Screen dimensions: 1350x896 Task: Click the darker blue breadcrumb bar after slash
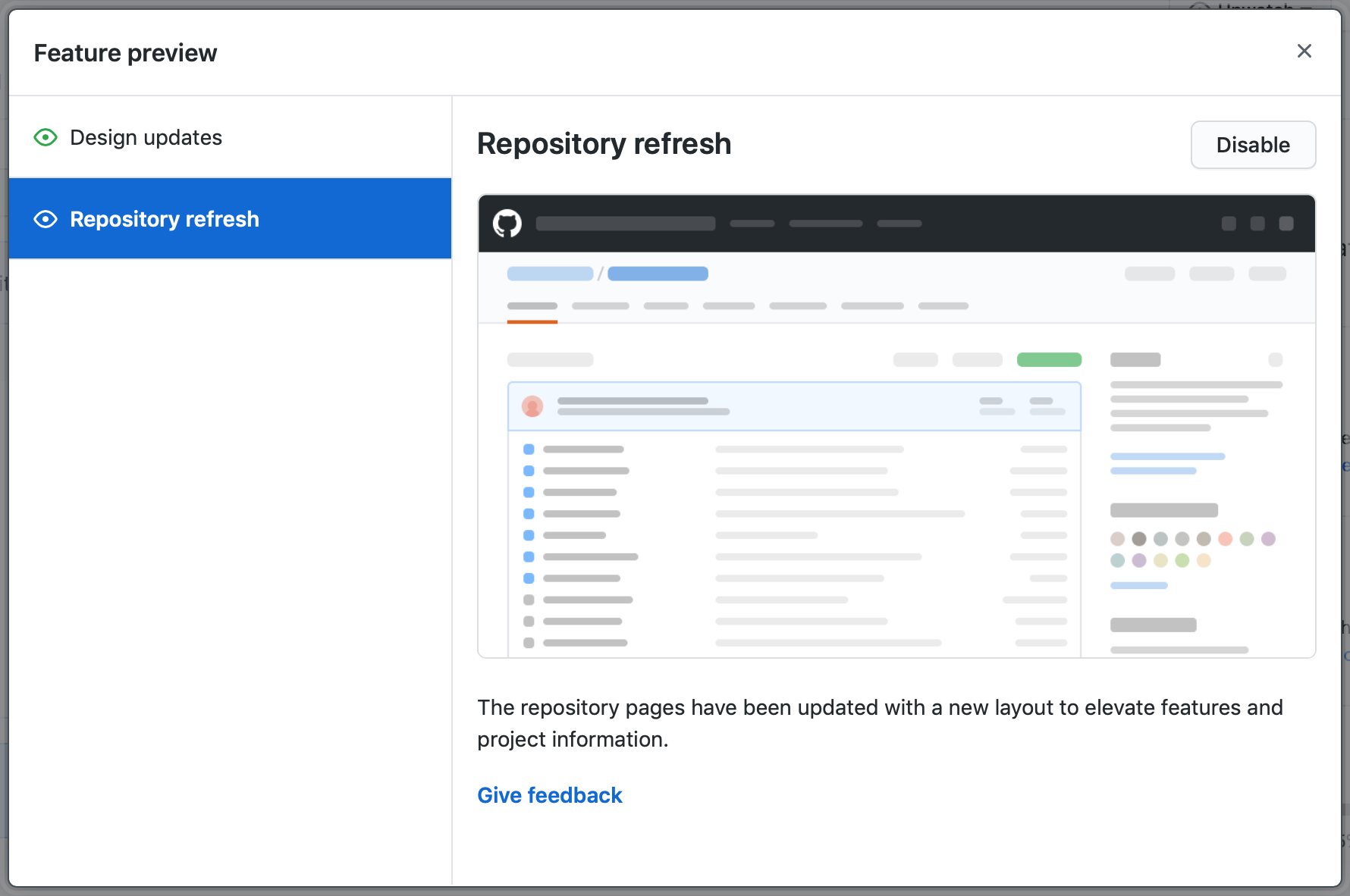tap(658, 274)
